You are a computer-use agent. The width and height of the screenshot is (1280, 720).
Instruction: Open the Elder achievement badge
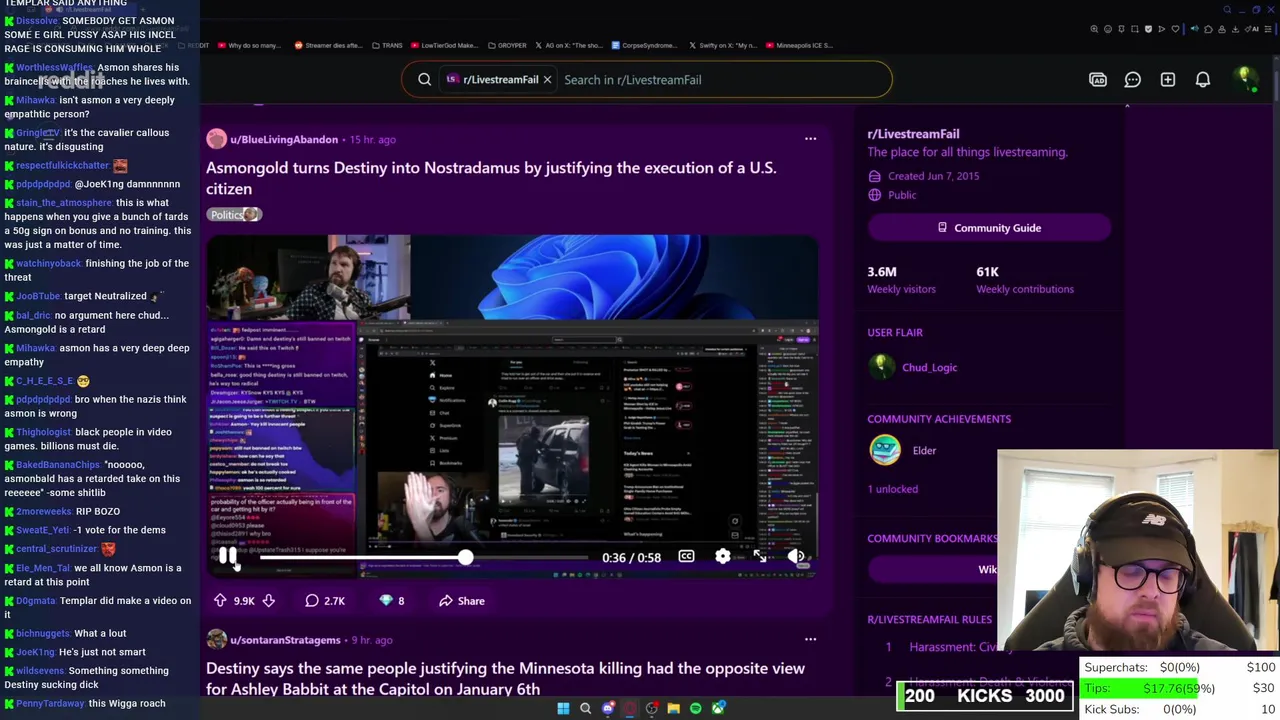885,450
